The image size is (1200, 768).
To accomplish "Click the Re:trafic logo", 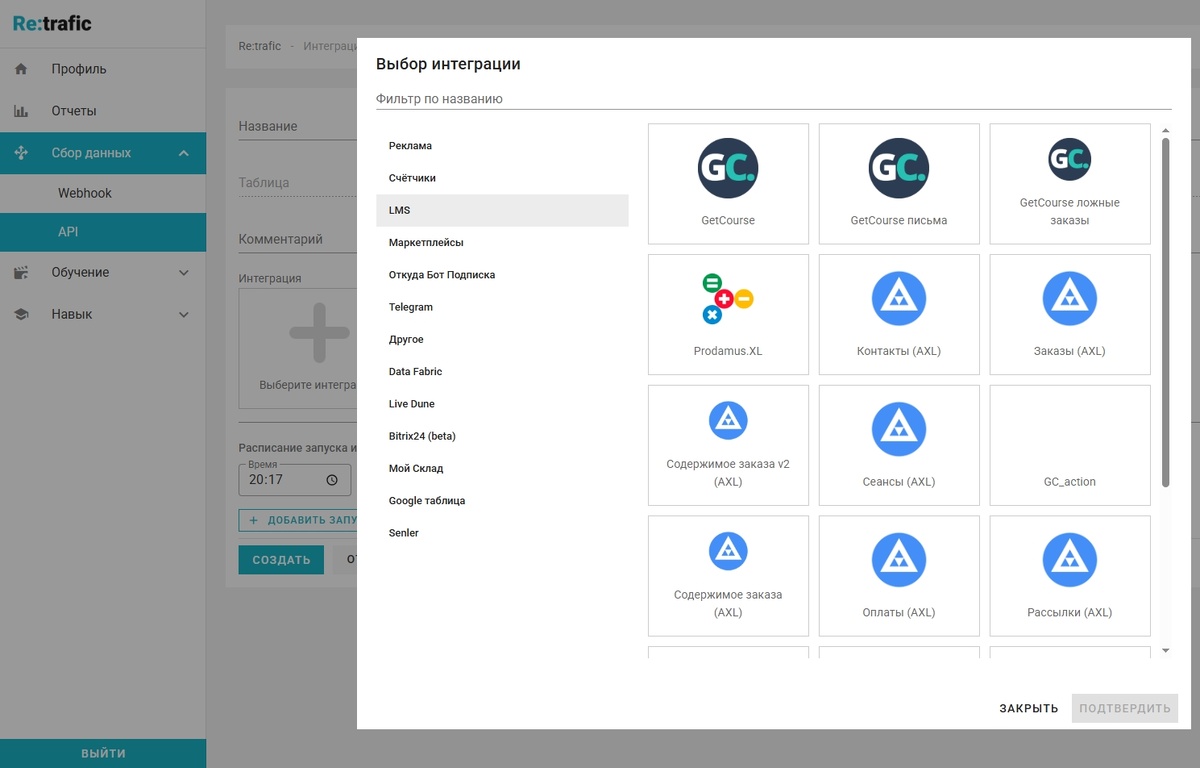I will [52, 24].
